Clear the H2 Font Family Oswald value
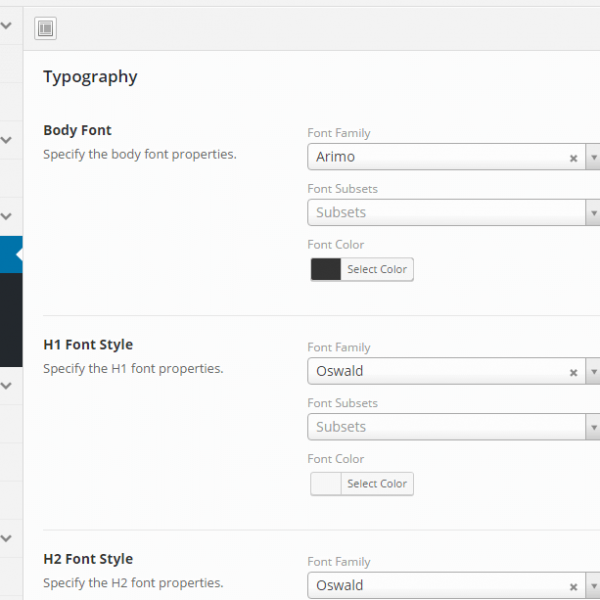Viewport: 600px width, 600px height. [573, 587]
